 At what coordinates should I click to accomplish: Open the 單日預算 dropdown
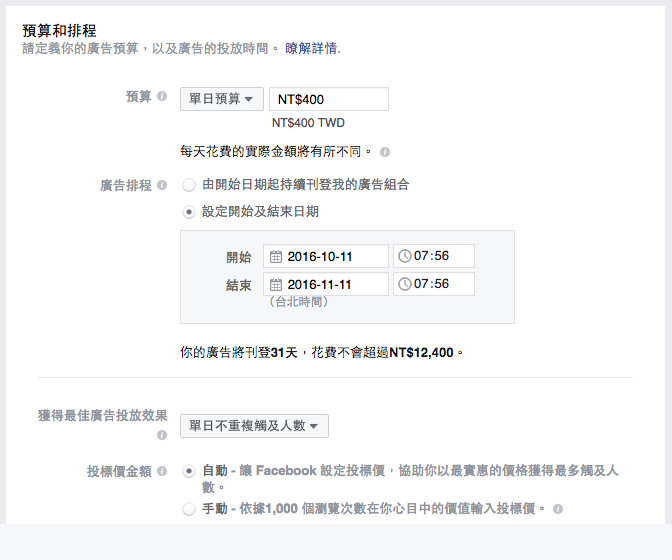click(222, 99)
